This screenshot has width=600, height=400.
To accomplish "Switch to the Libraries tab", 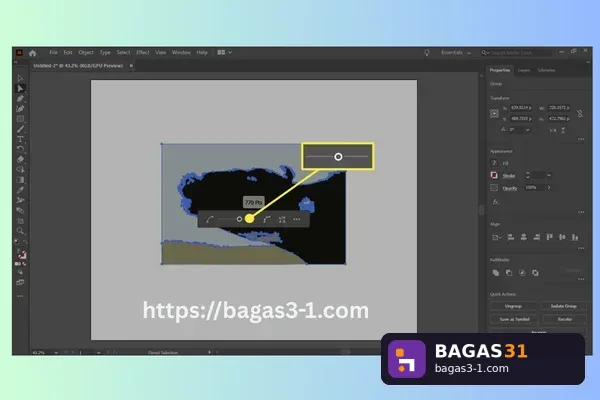I will point(546,70).
